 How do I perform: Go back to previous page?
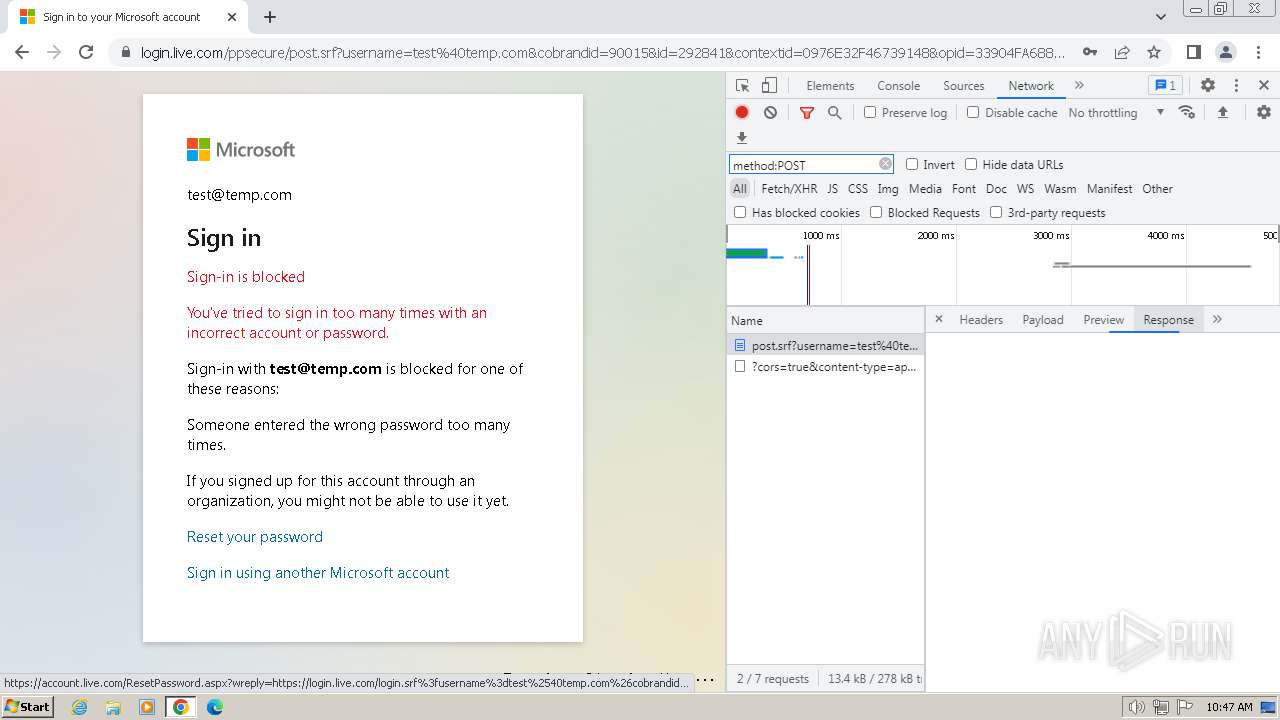point(22,52)
